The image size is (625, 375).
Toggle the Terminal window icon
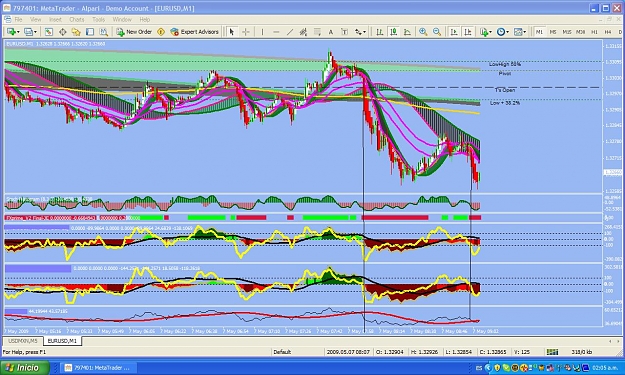tap(90, 32)
